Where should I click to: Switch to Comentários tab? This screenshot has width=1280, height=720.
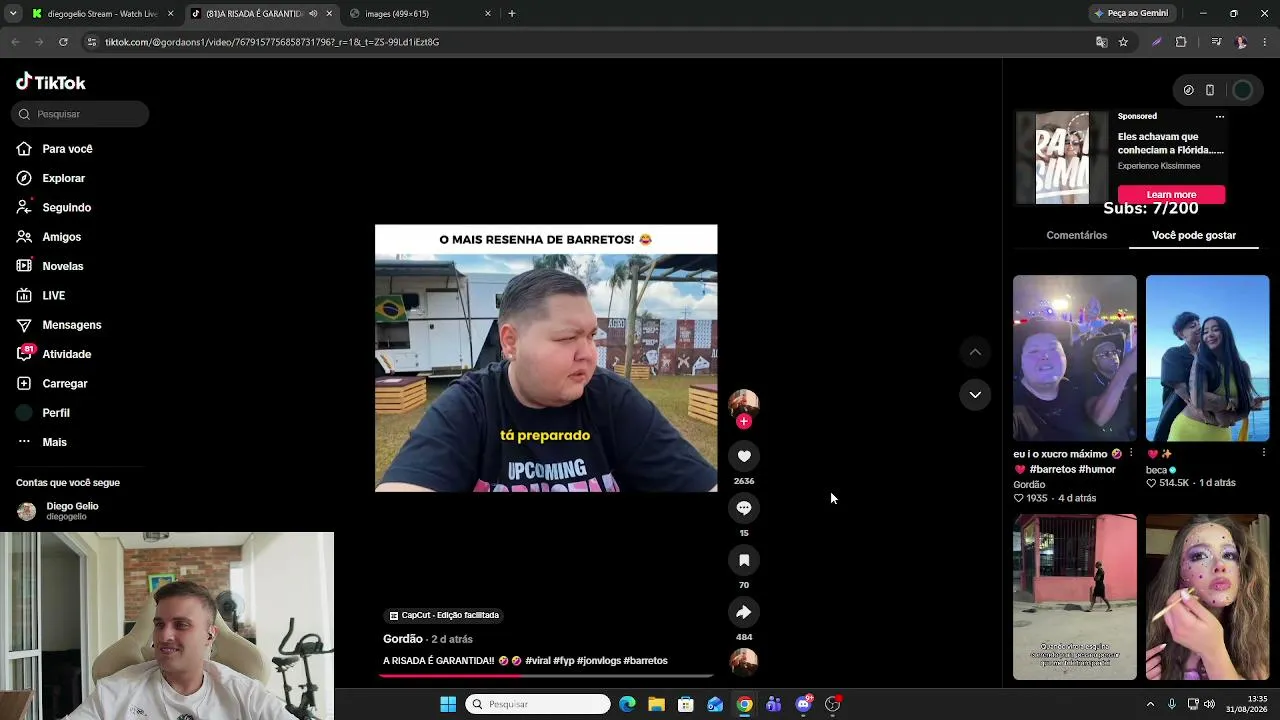[1077, 235]
